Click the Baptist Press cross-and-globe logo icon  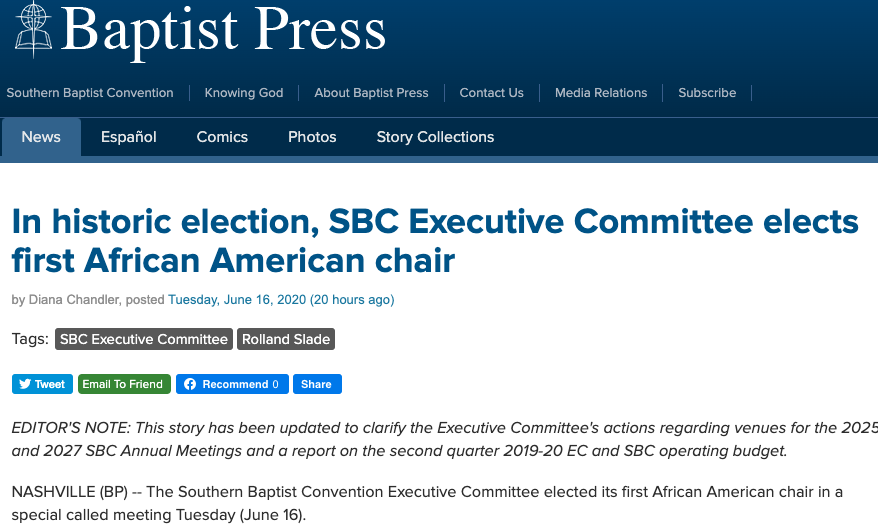pos(34,29)
